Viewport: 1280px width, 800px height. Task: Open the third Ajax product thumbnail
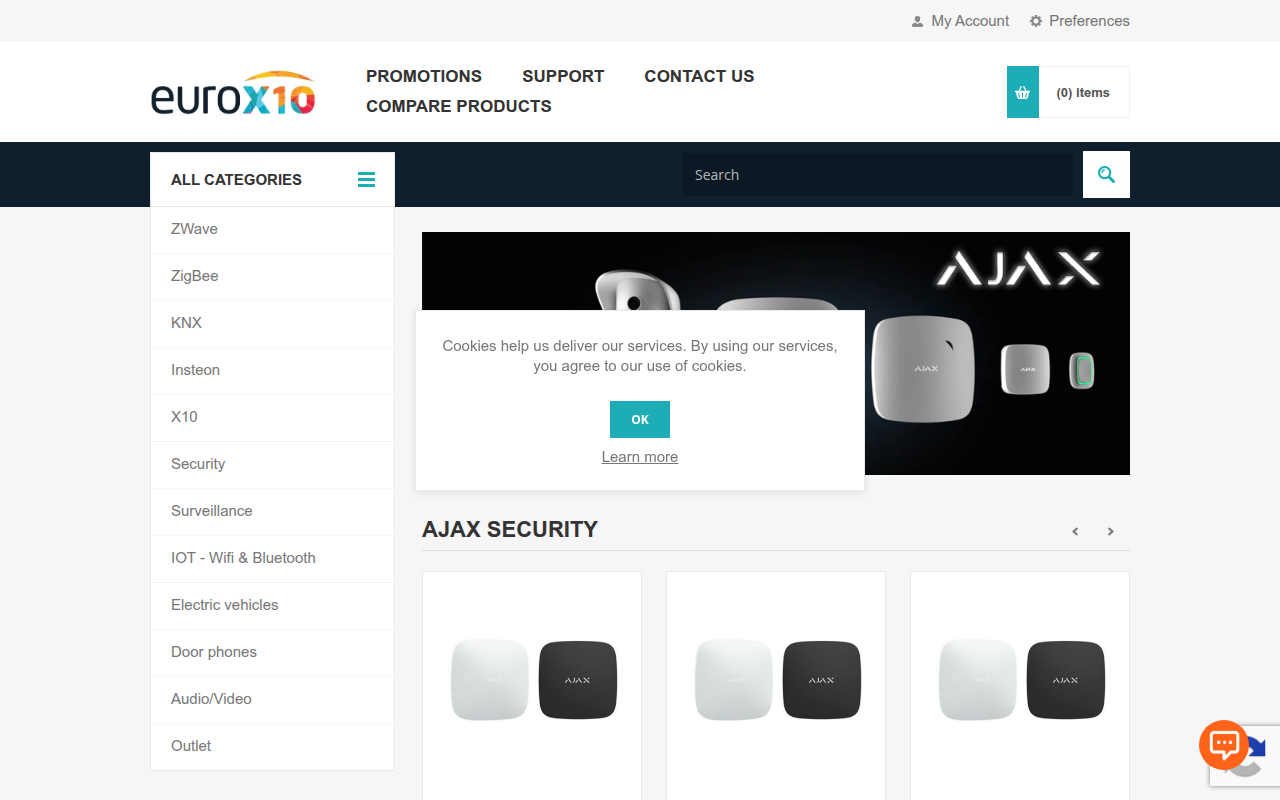tap(1020, 680)
